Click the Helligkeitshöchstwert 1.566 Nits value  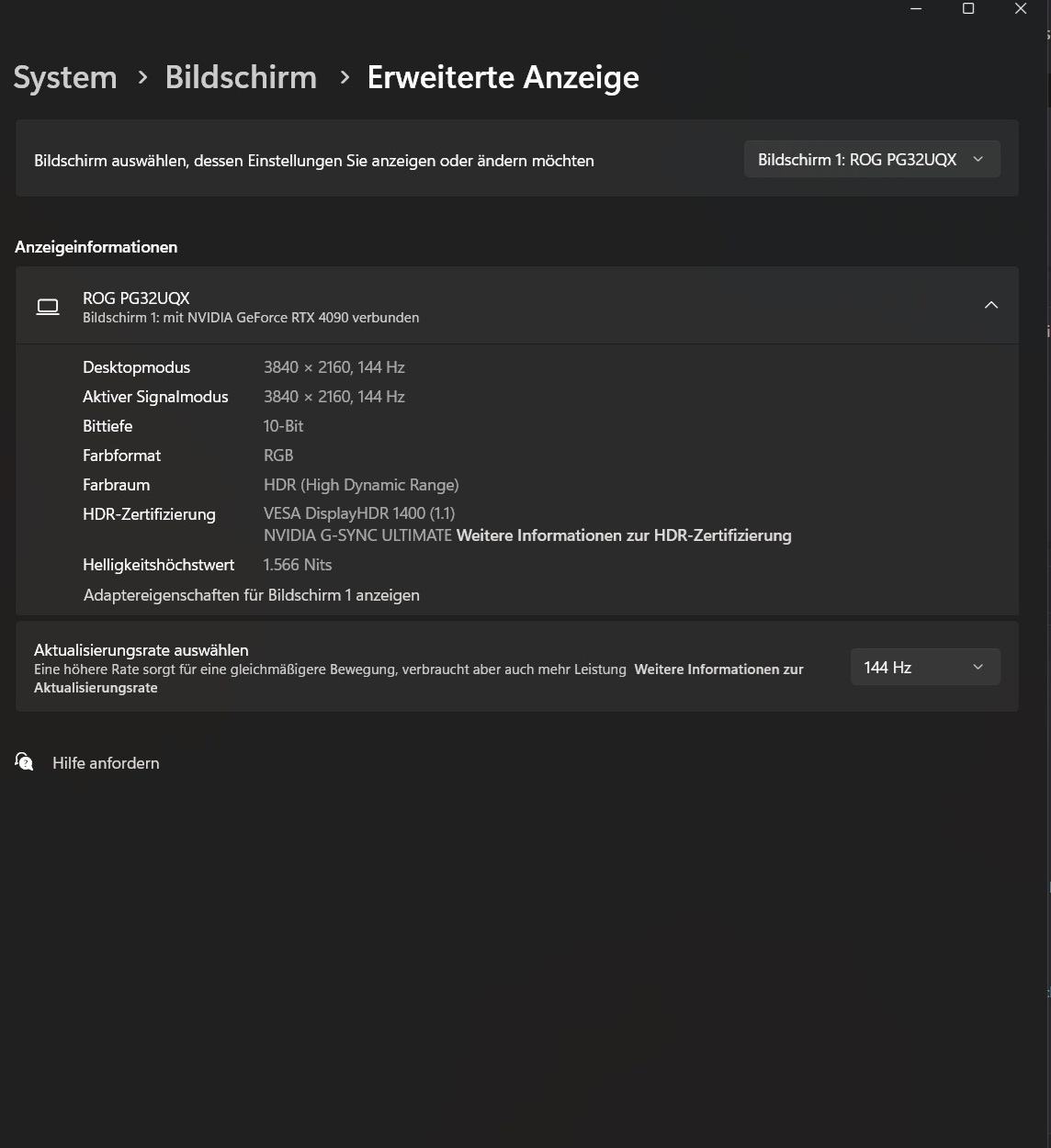click(298, 565)
